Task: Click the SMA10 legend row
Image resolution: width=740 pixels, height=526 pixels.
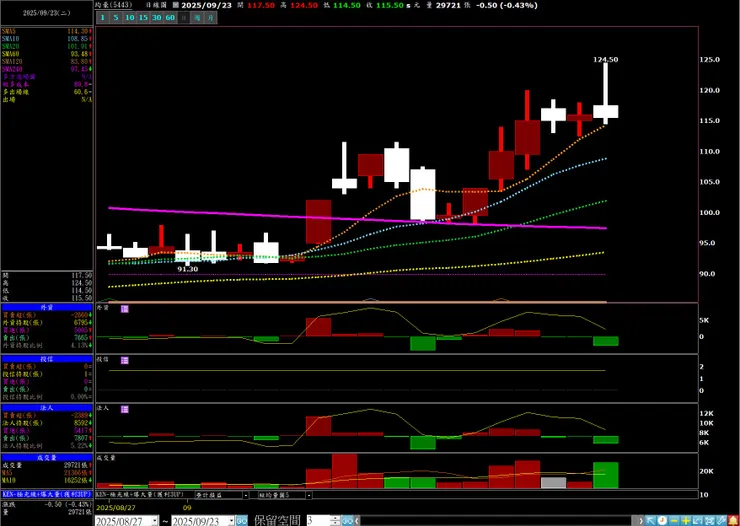Action: click(x=47, y=39)
